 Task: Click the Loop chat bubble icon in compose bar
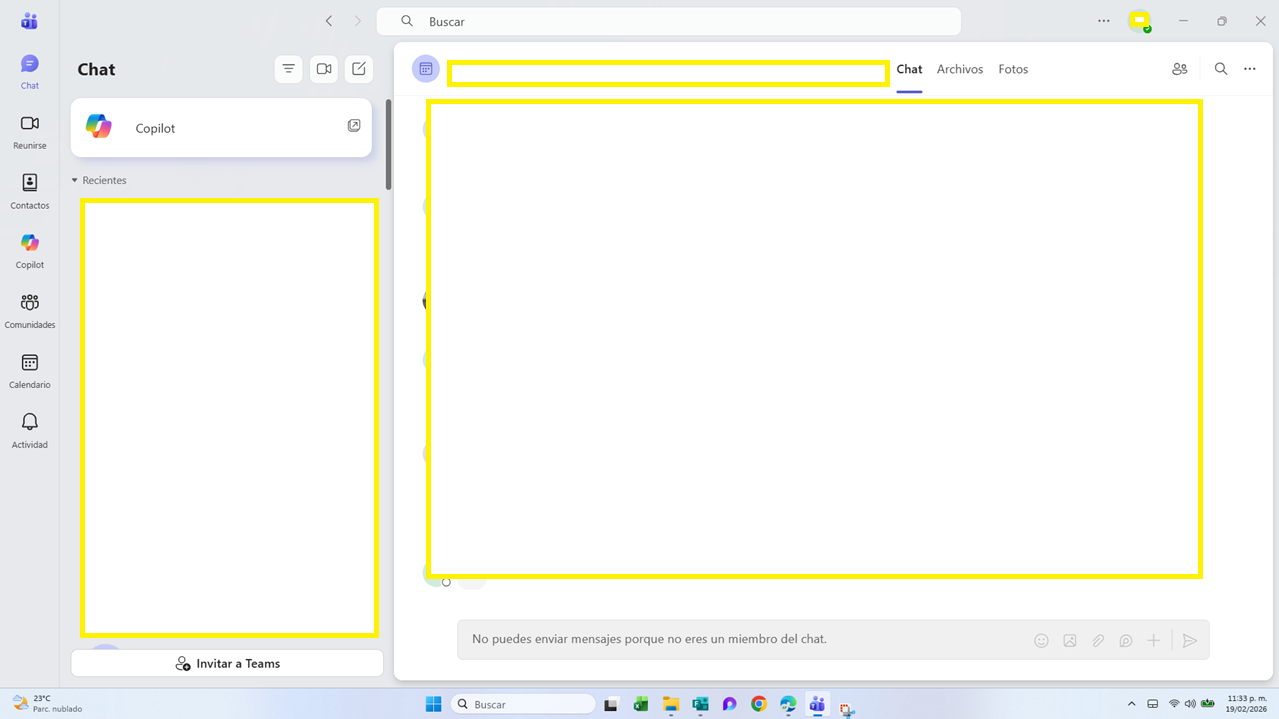click(x=1125, y=641)
